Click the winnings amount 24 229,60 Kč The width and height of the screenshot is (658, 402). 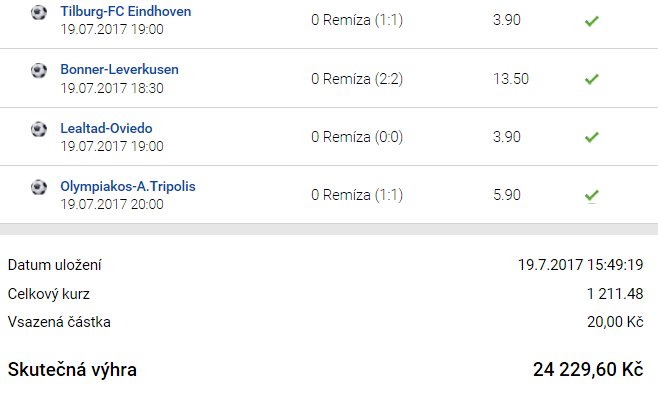[587, 370]
